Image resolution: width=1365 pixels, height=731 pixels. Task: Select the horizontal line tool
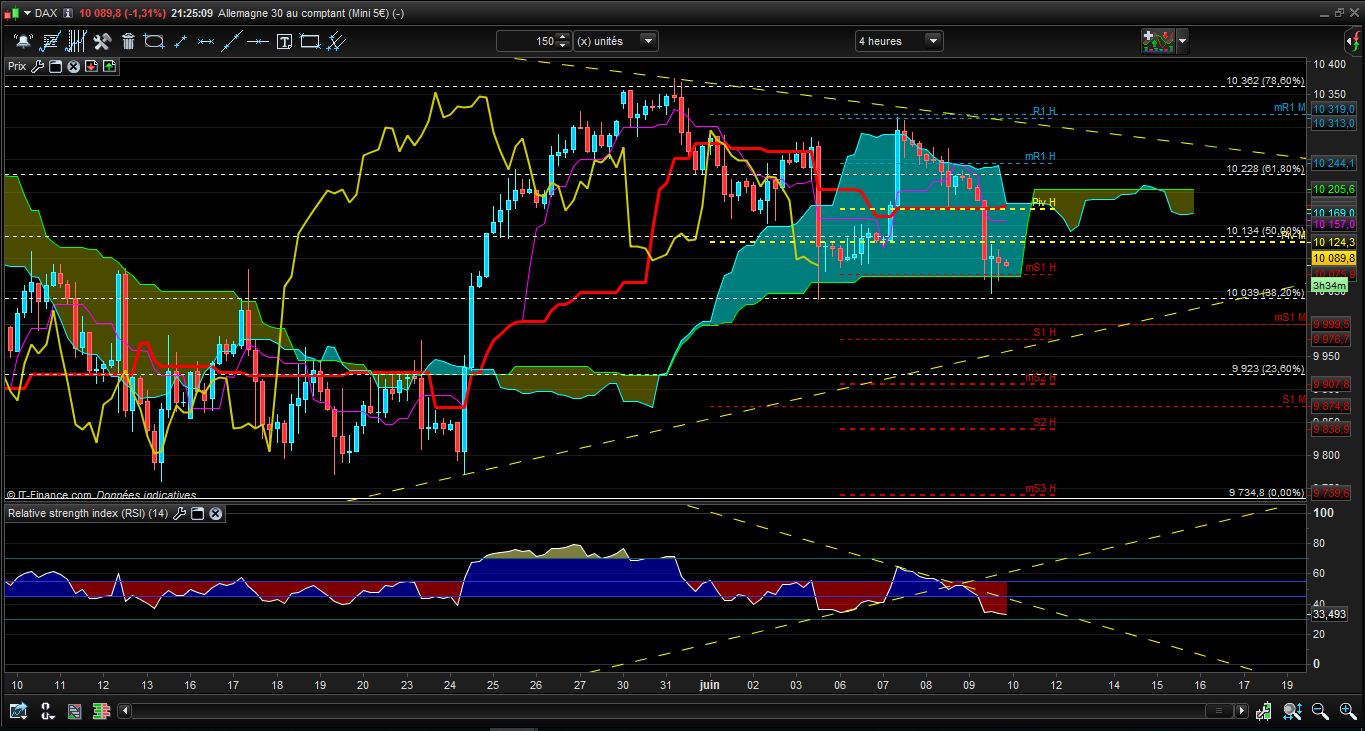258,41
